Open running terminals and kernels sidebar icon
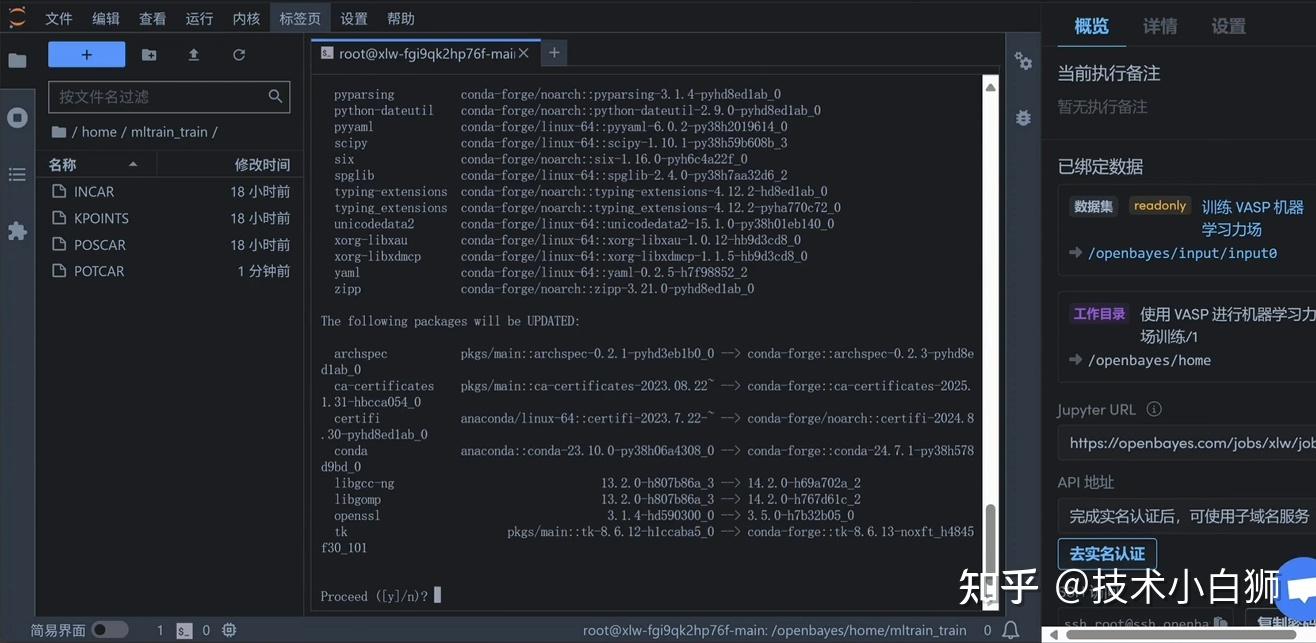Image resolution: width=1316 pixels, height=643 pixels. pos(17,118)
